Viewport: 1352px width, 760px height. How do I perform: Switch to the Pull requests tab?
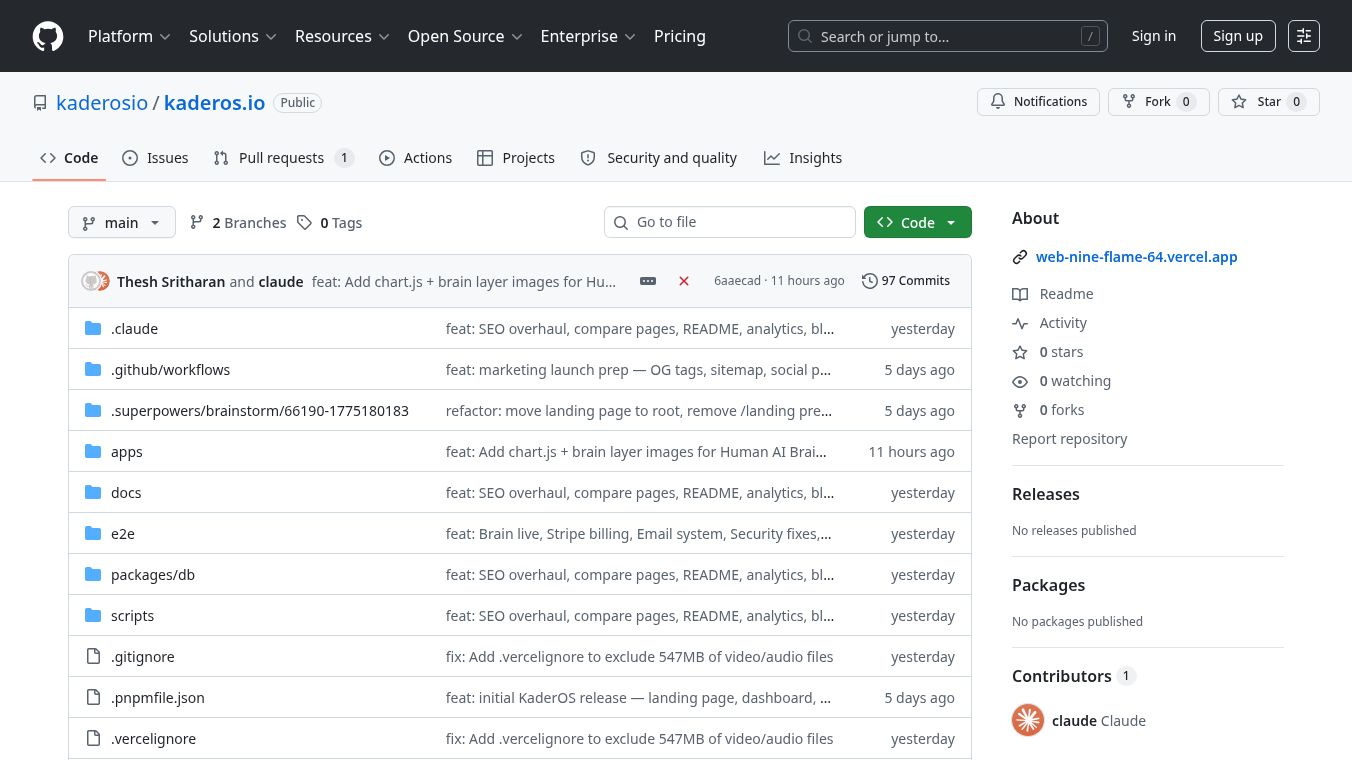coord(283,158)
